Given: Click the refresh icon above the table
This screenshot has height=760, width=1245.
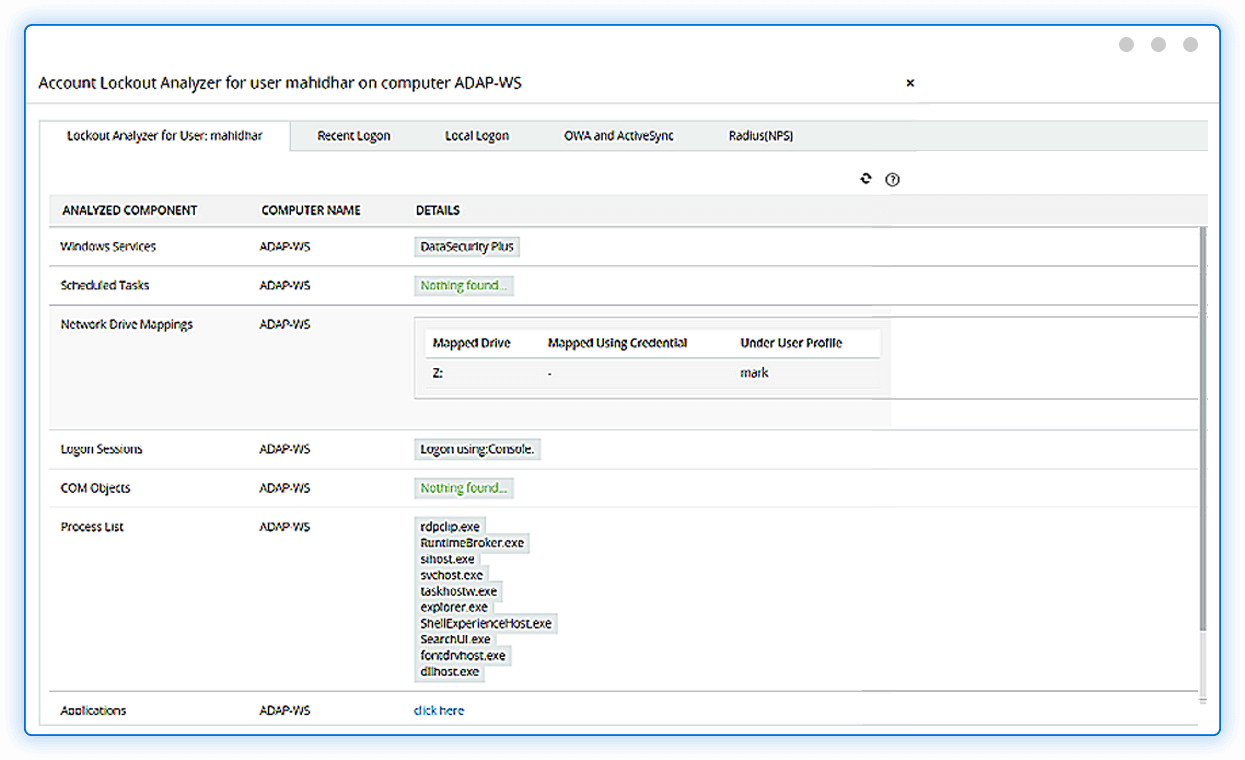Looking at the screenshot, I should pos(866,179).
